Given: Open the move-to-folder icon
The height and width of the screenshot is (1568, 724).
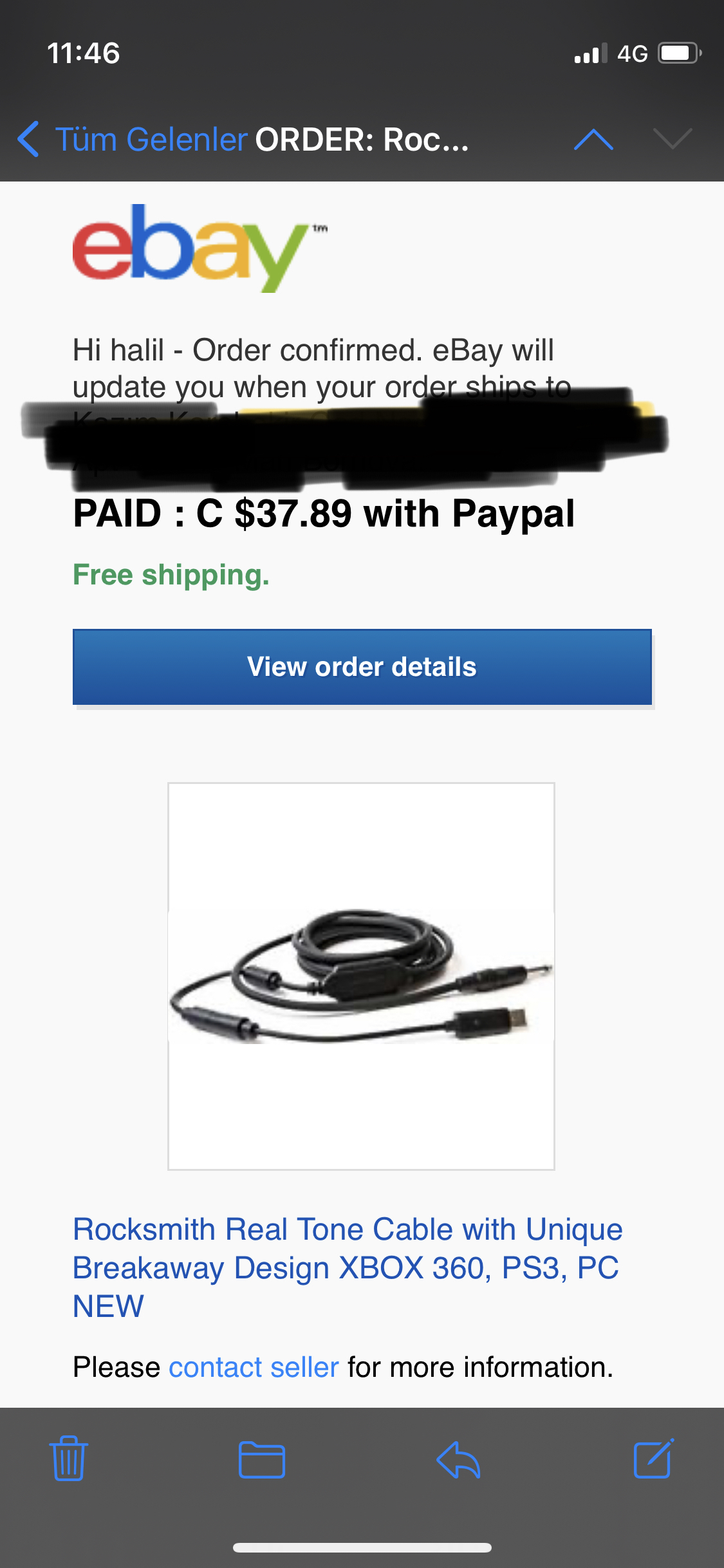Looking at the screenshot, I should [x=261, y=1459].
